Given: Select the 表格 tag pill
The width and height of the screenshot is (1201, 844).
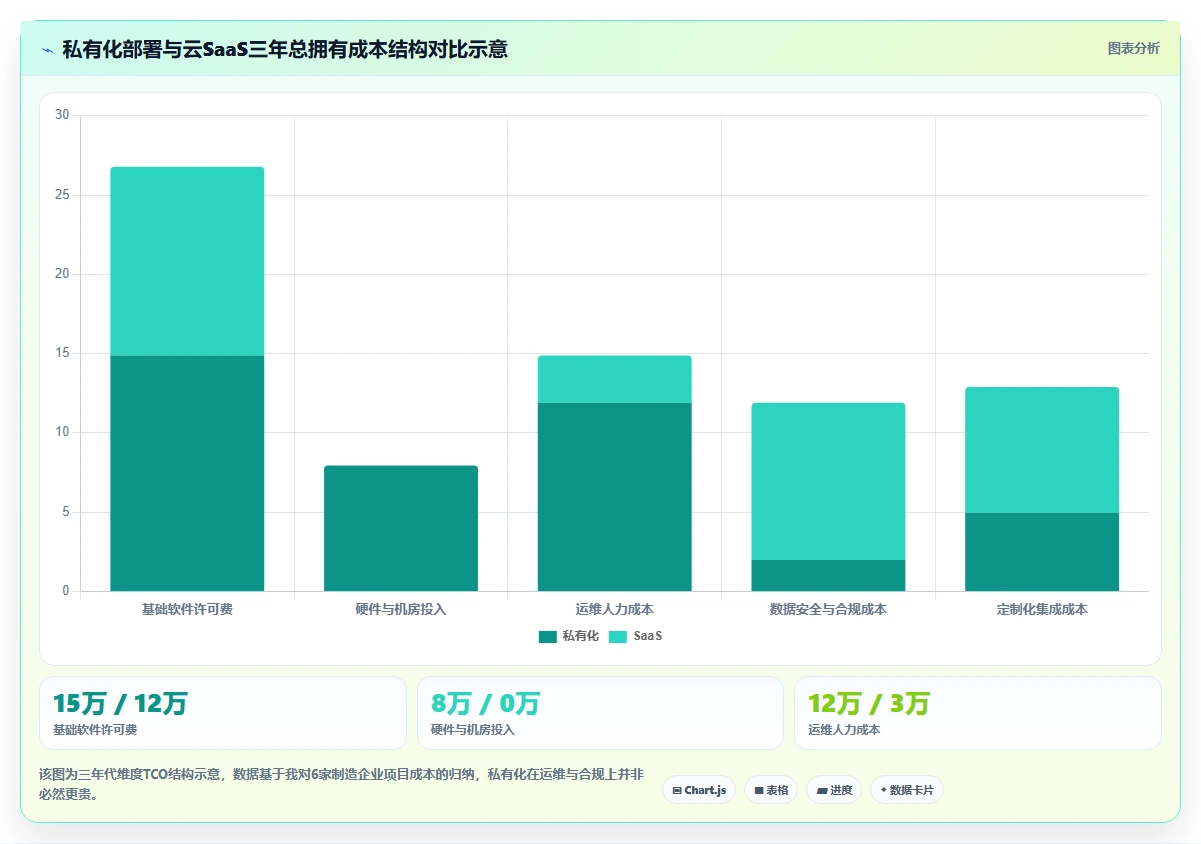Looking at the screenshot, I should [x=771, y=790].
